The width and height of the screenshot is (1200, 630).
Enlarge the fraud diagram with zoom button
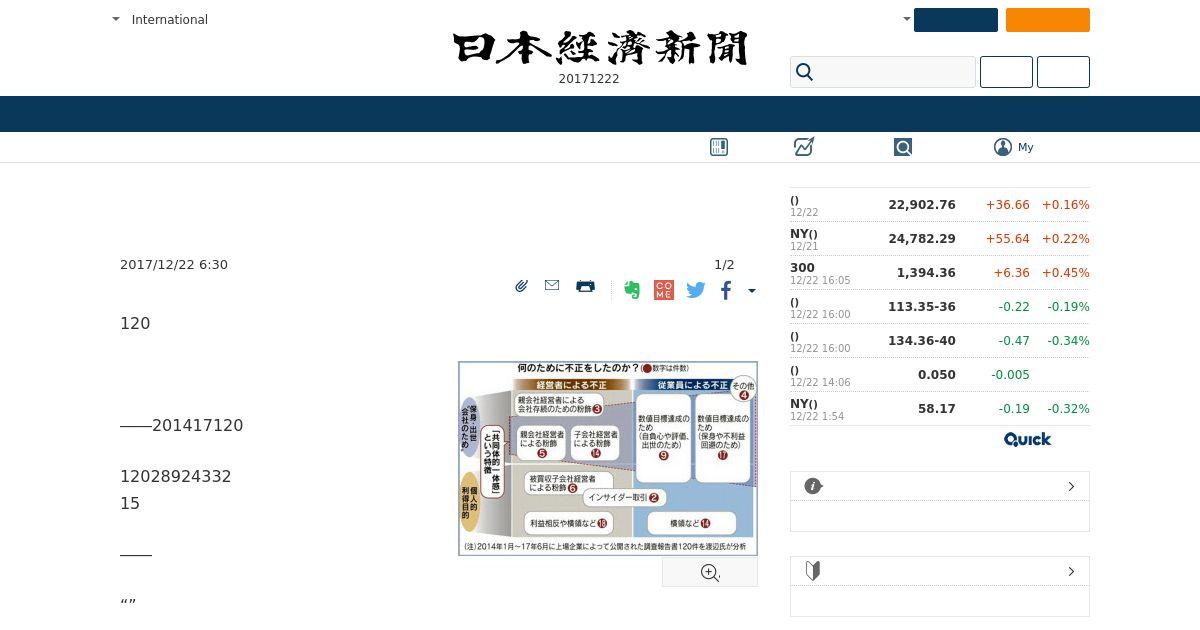tap(710, 573)
